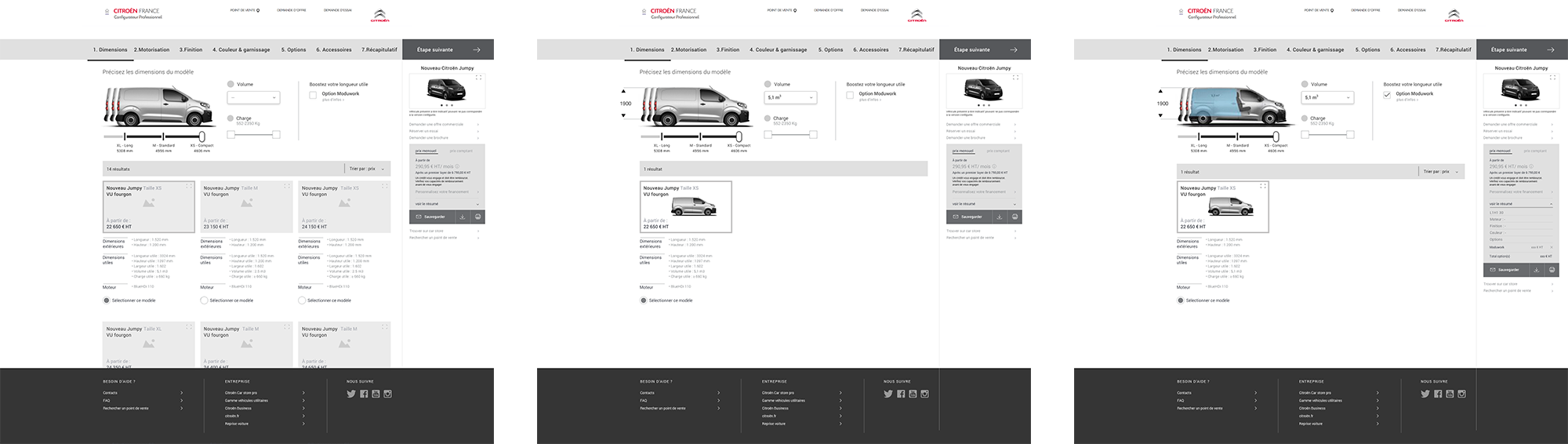
Task: Click Étape suivante button in left mockup
Action: tap(448, 49)
